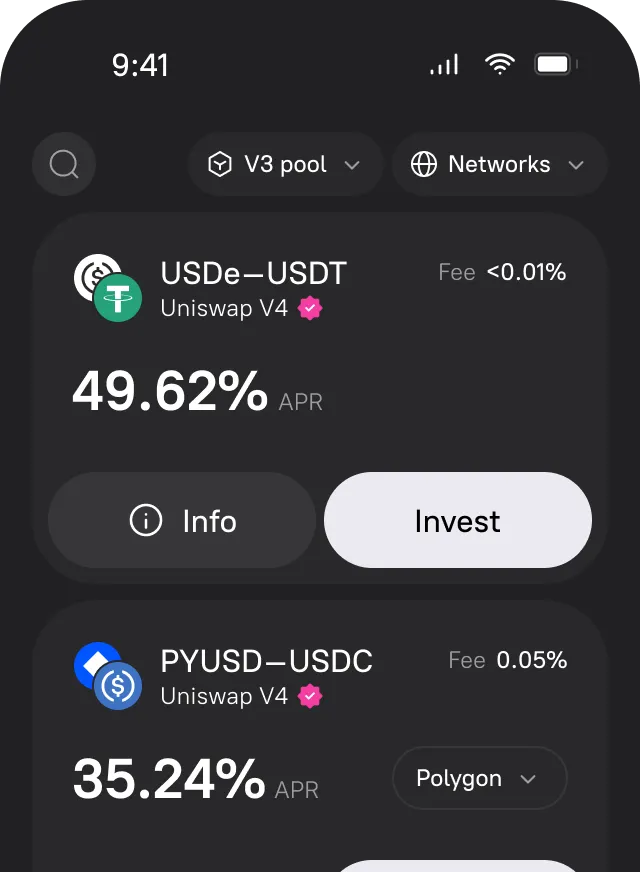
Task: Tap the 35.24% APR value
Action: 169,780
